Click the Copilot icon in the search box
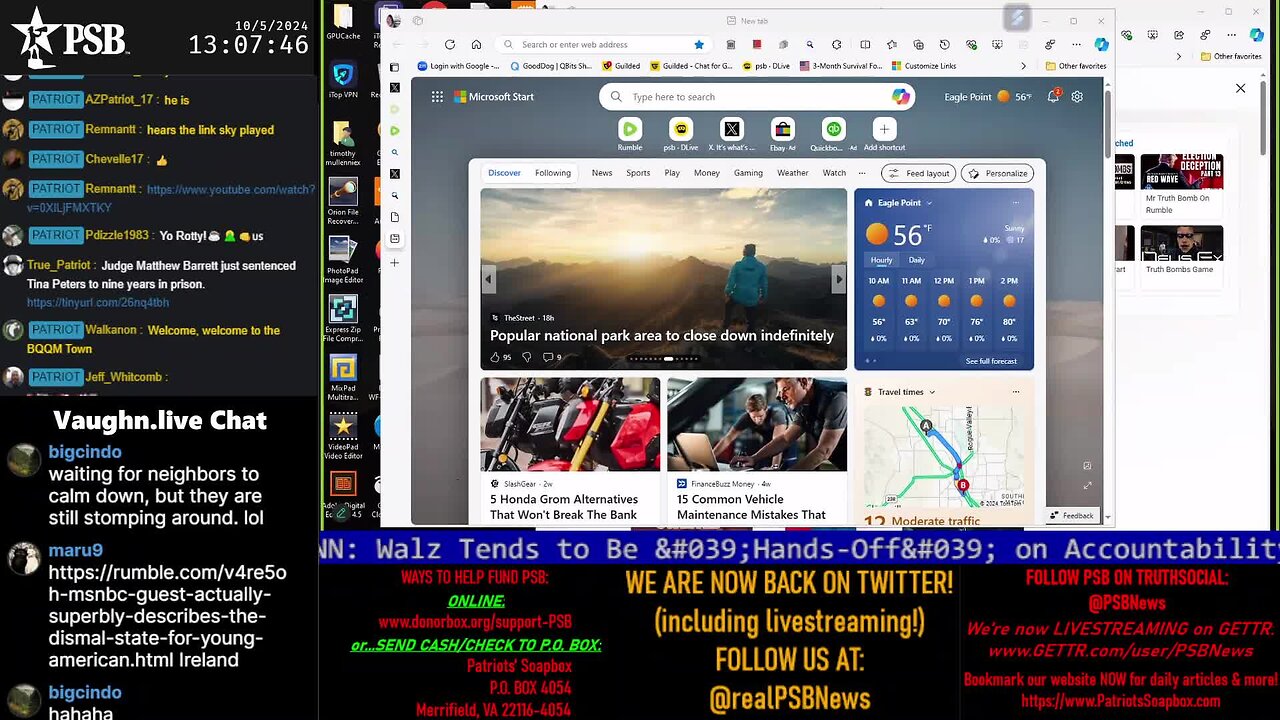This screenshot has height=720, width=1280. (x=901, y=96)
